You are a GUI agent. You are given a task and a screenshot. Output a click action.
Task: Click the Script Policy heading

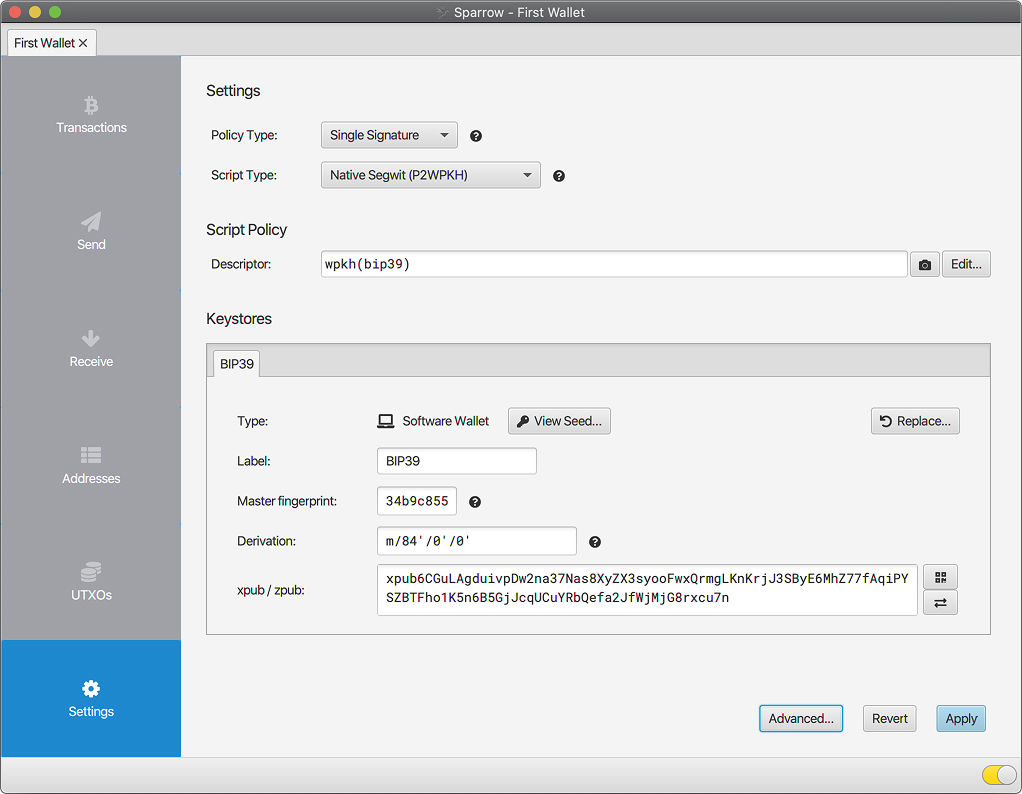point(246,229)
